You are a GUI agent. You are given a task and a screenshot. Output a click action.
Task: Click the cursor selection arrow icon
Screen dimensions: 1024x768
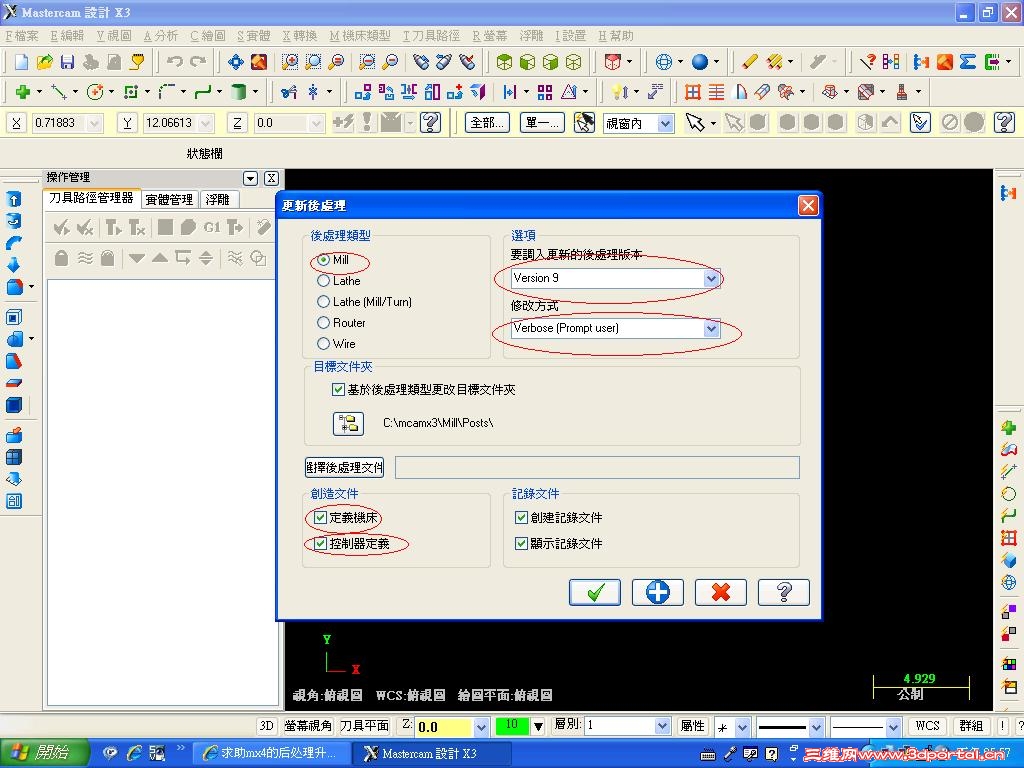(694, 122)
